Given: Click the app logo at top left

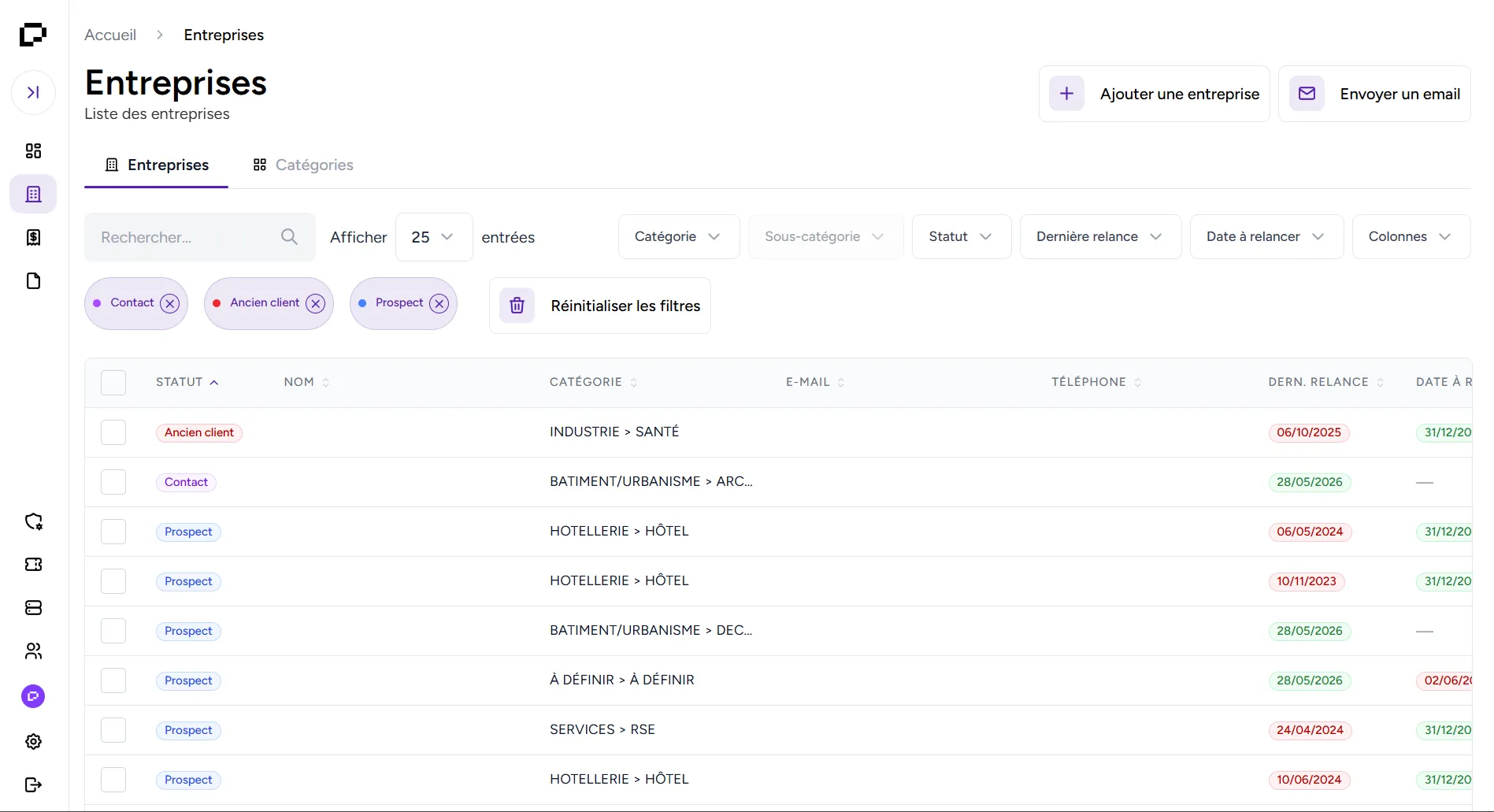Looking at the screenshot, I should coord(33,35).
